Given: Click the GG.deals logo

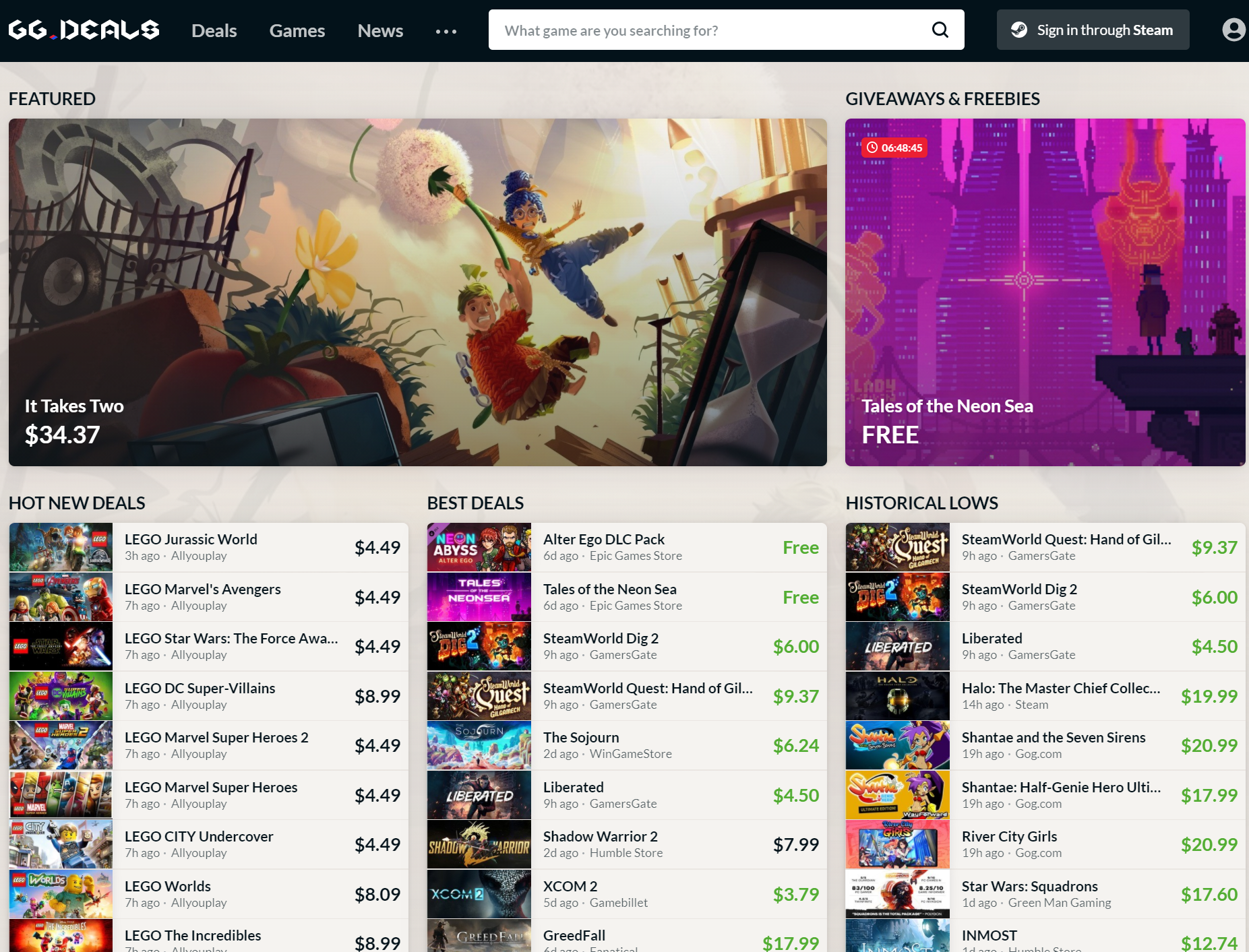Looking at the screenshot, I should 84,30.
